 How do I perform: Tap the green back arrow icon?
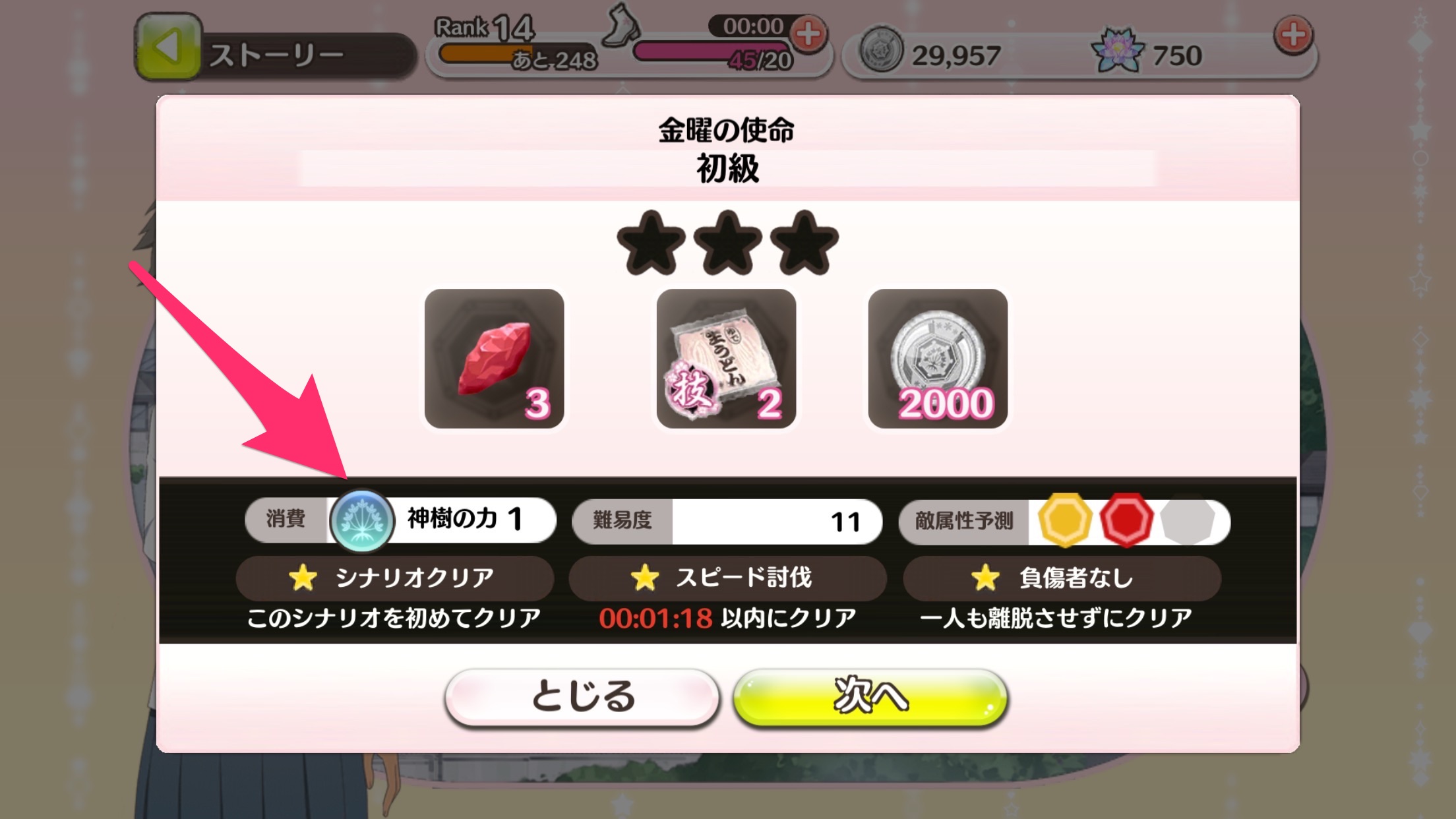click(x=167, y=47)
